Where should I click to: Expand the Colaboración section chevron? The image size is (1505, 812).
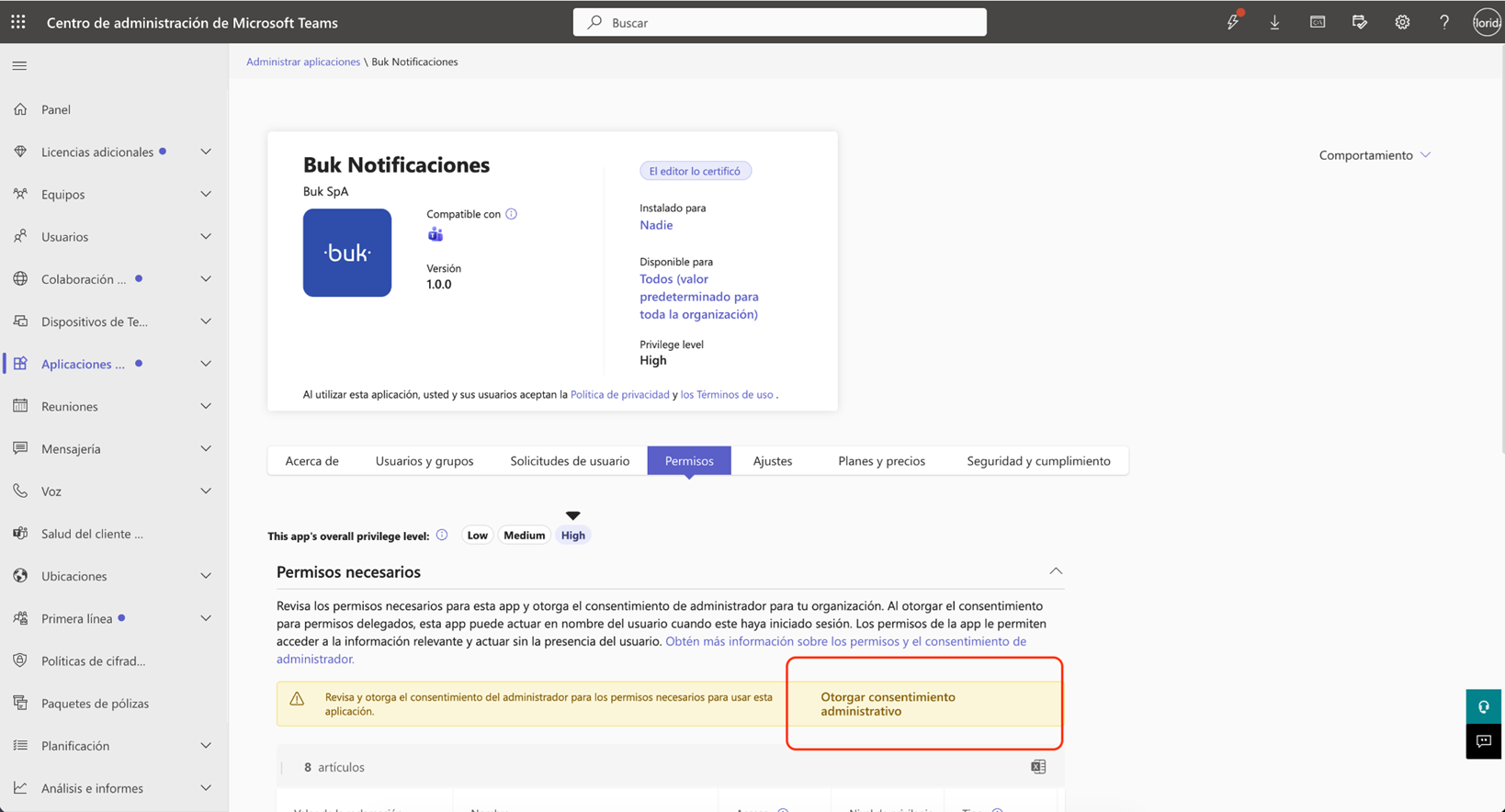206,279
